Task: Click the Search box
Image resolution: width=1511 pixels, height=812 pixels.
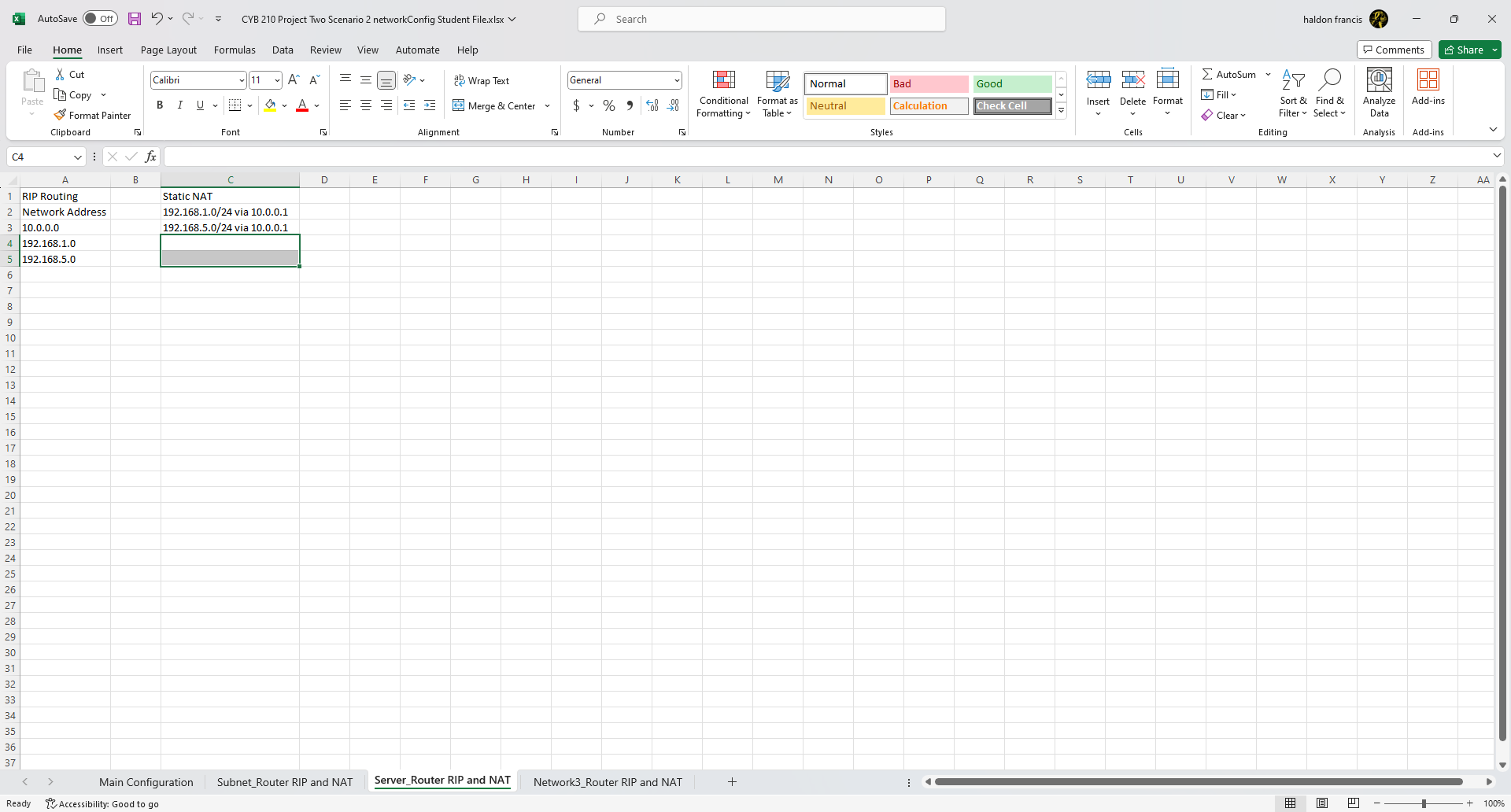Action: point(762,19)
